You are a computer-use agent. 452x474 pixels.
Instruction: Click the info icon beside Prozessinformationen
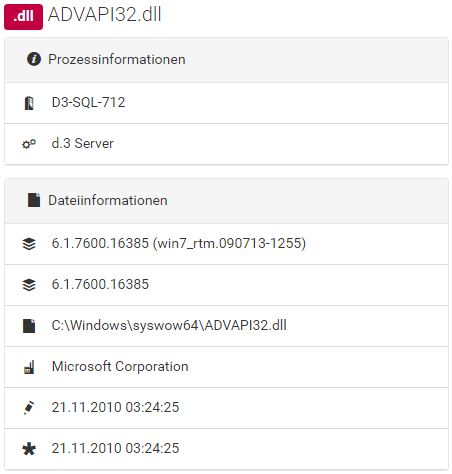click(34, 59)
